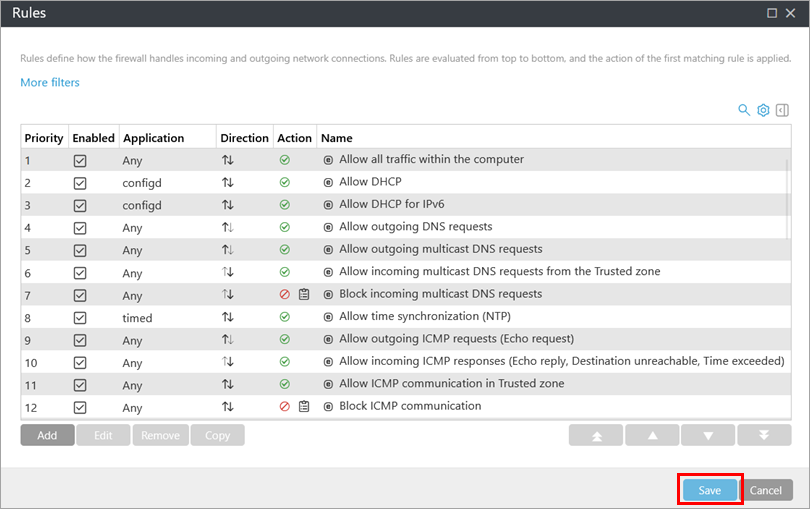810x509 pixels.
Task: Open the column settings gear icon
Action: (x=763, y=110)
